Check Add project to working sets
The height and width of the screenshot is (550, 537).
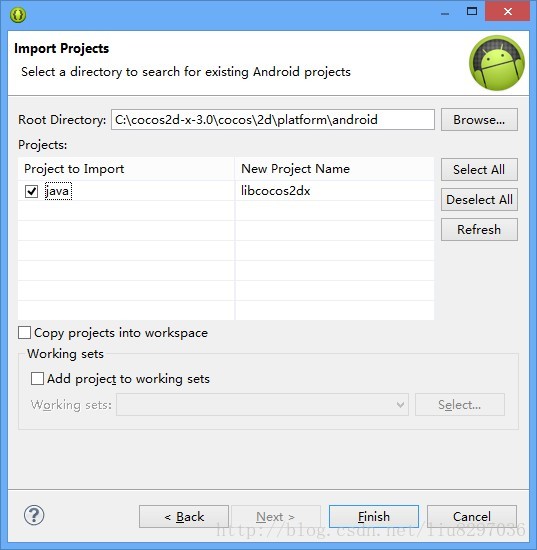pos(37,378)
